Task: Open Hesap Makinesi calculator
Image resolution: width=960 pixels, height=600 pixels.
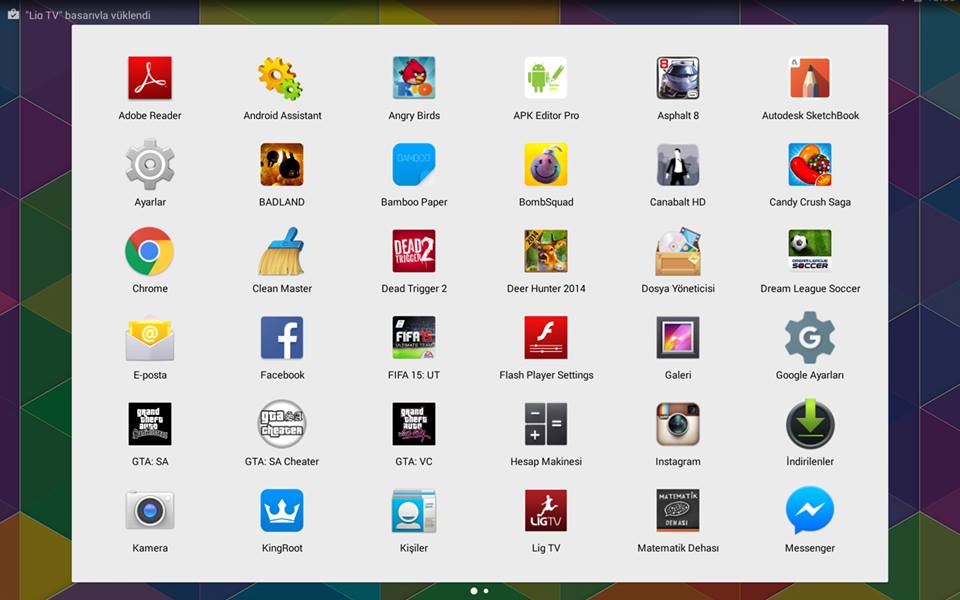Action: coord(546,424)
